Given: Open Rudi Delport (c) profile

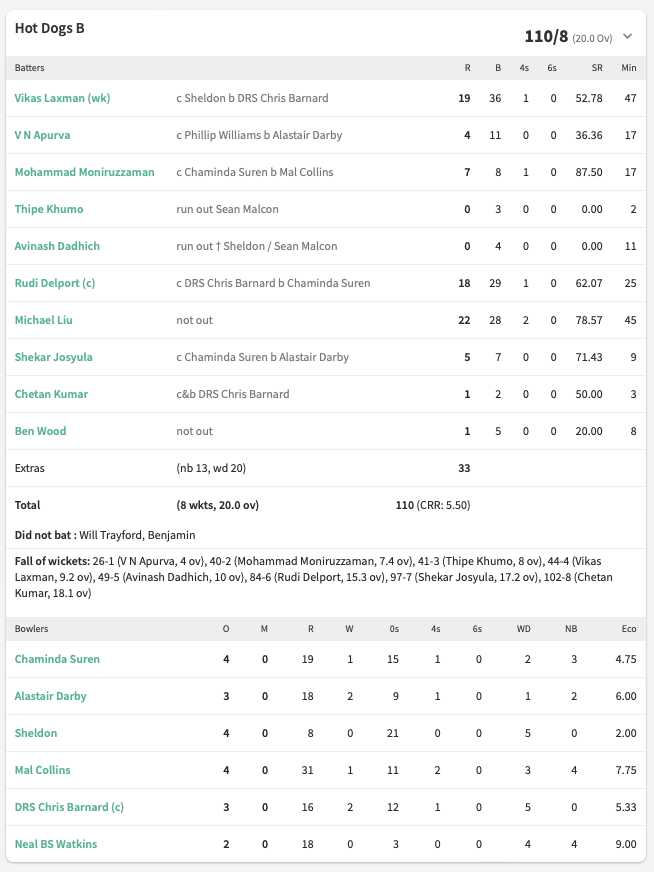Looking at the screenshot, I should (54, 283).
